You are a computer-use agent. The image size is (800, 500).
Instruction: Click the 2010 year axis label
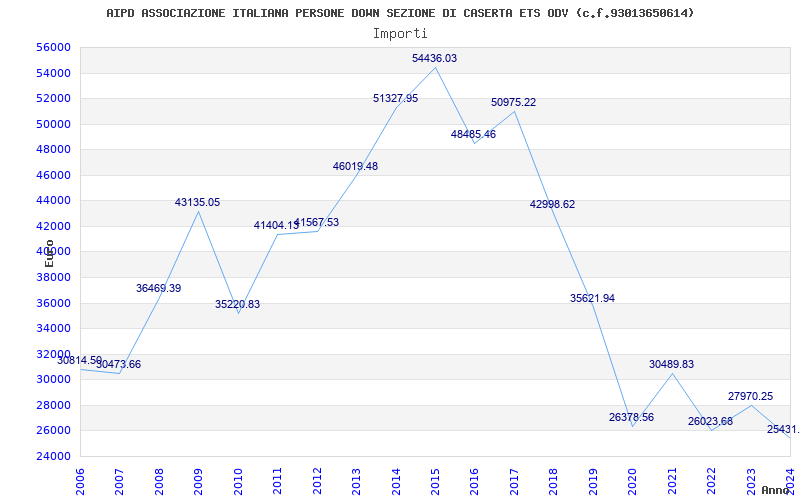click(x=238, y=482)
